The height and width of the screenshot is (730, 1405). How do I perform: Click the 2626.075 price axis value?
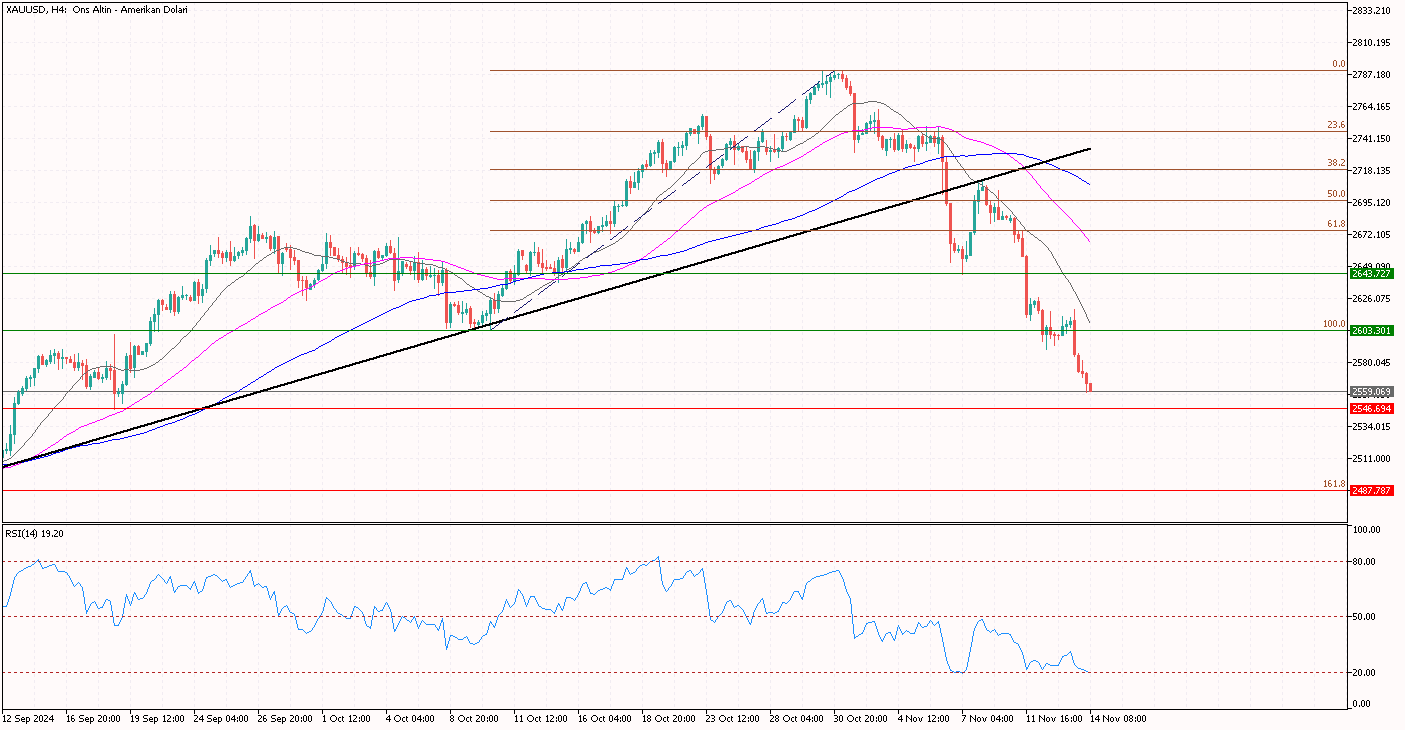pos(1372,299)
